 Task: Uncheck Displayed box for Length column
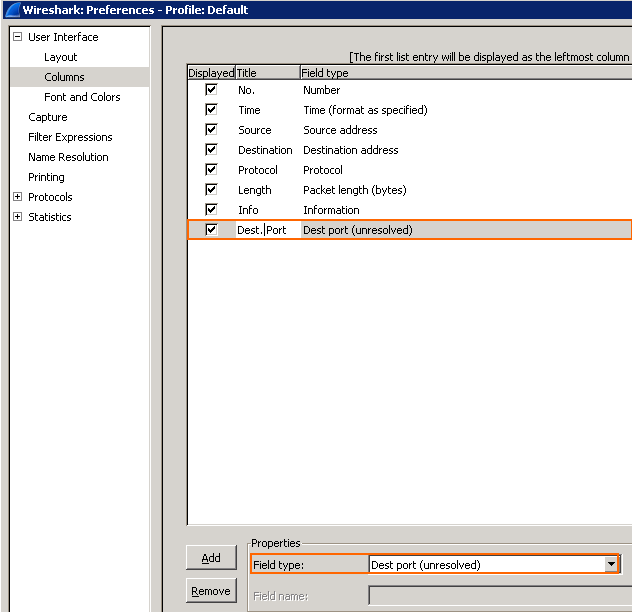[211, 189]
